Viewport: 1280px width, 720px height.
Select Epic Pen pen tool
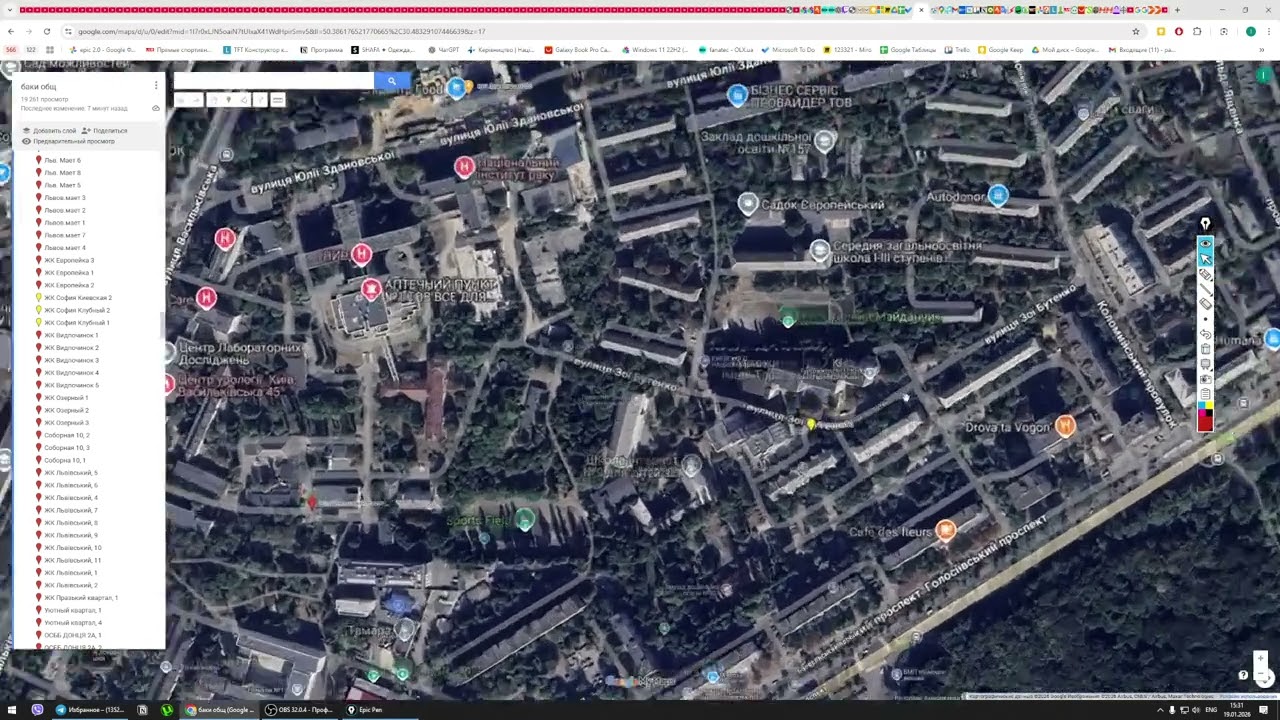[x=1205, y=288]
